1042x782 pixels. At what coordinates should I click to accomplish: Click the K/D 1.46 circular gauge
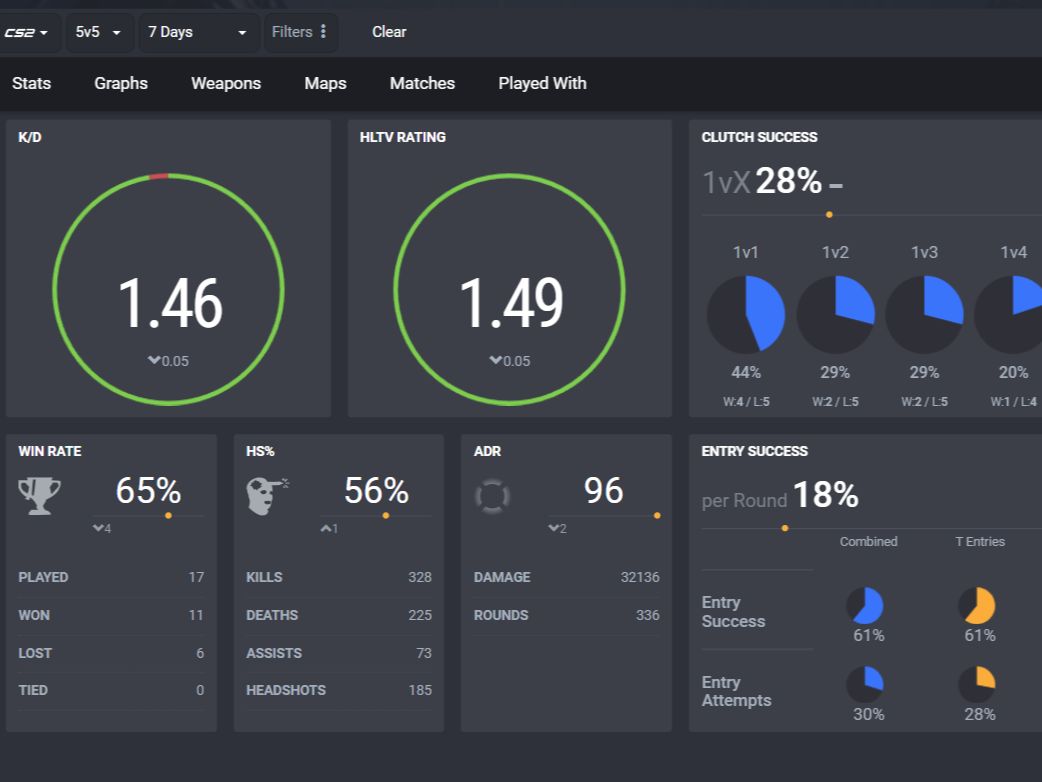click(169, 289)
